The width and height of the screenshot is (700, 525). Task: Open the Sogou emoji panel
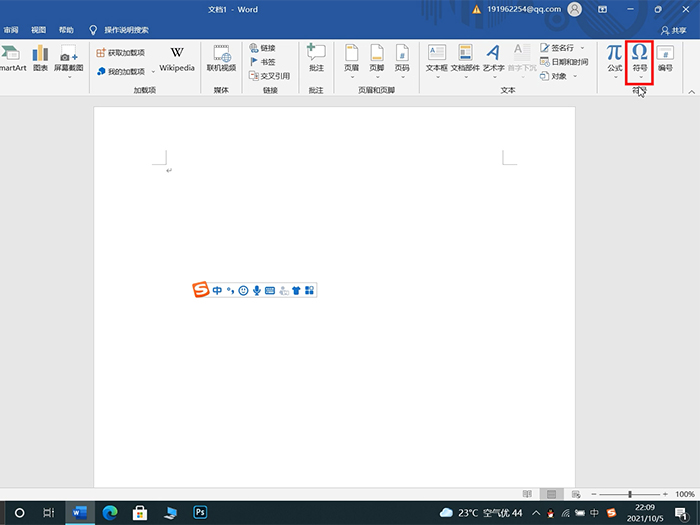[243, 291]
